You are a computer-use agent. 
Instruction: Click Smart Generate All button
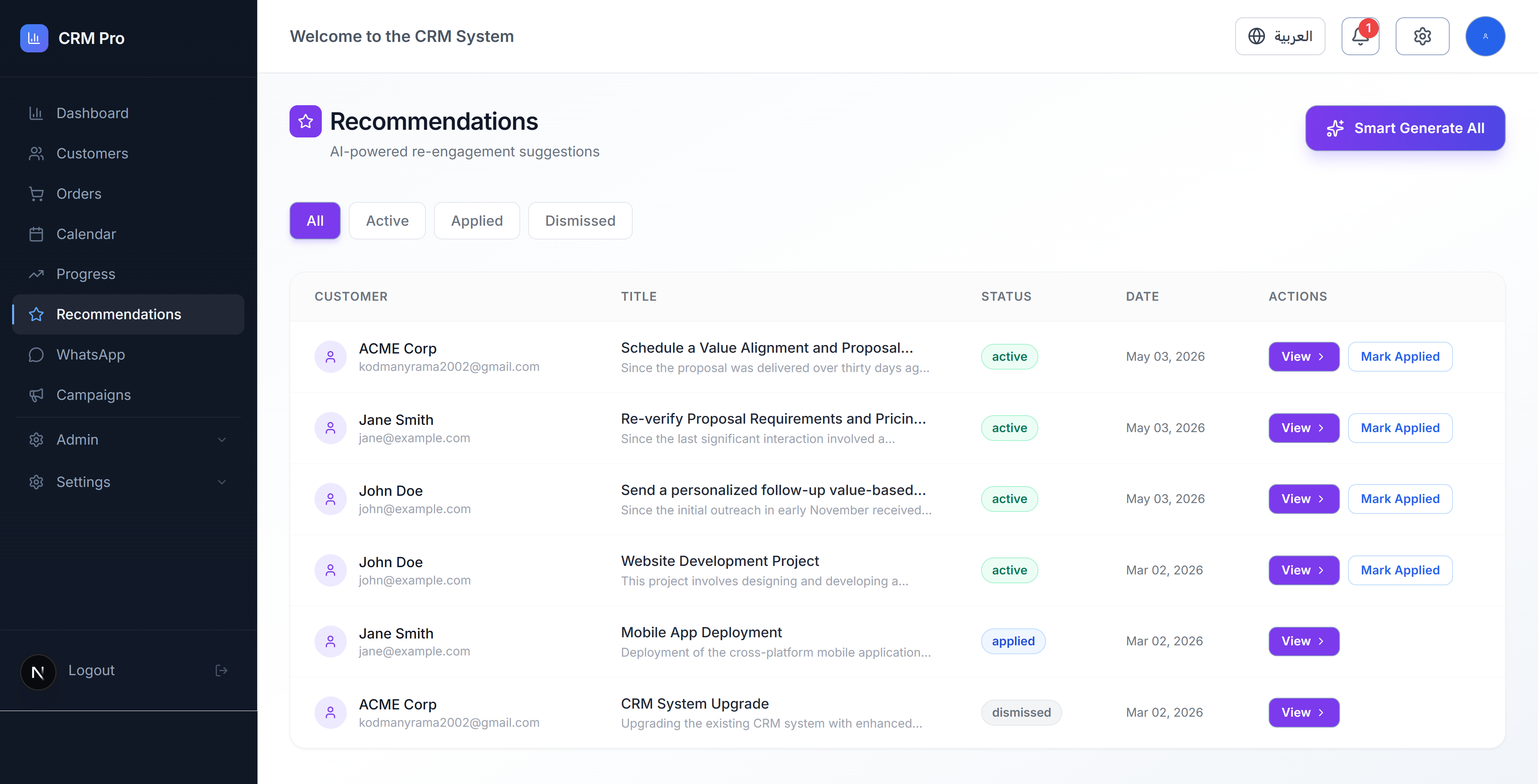[1405, 128]
